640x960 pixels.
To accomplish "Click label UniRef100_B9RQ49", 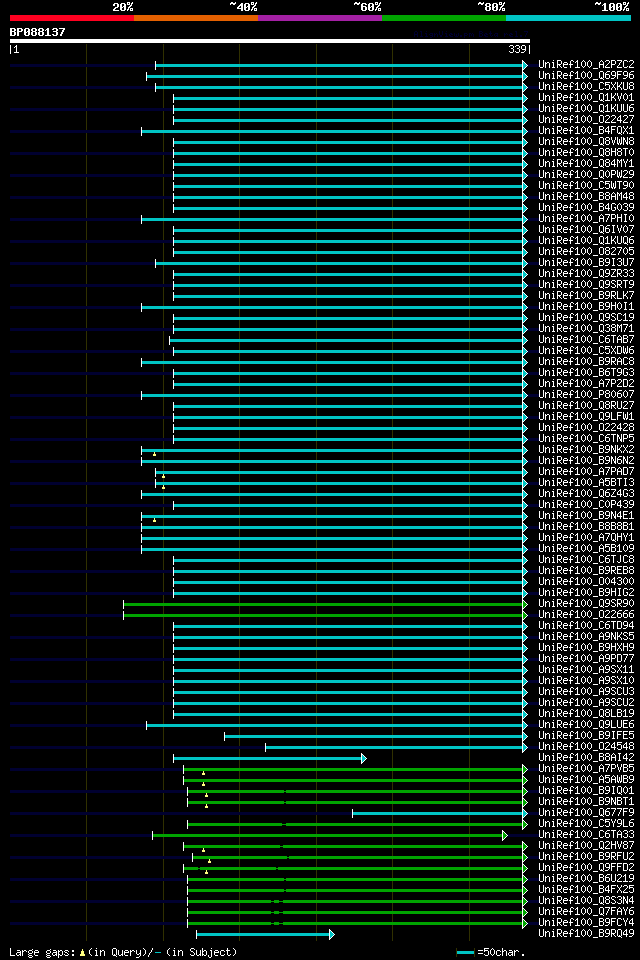I will click(586, 935).
